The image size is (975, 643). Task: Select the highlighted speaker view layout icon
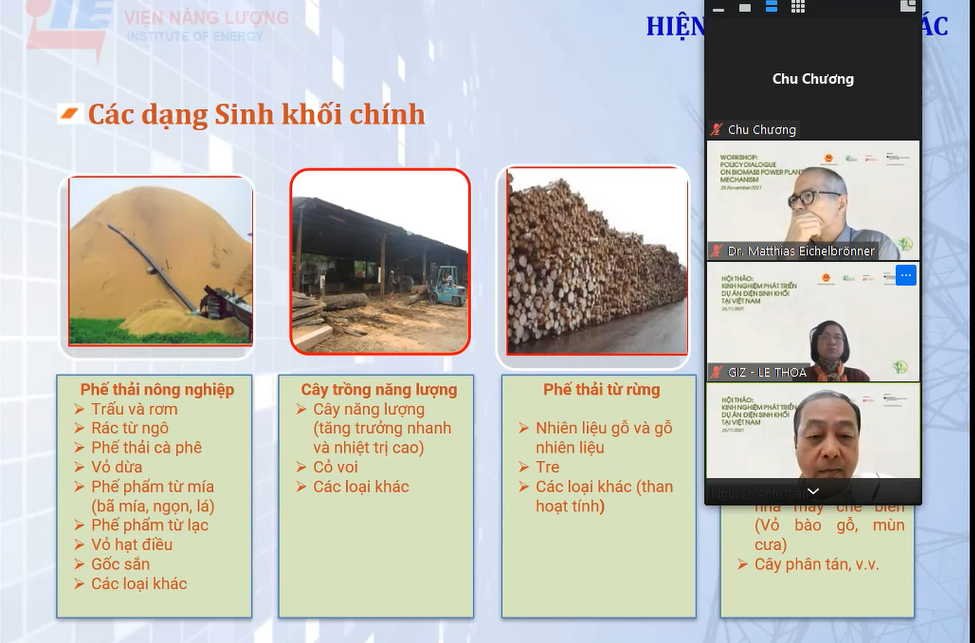[770, 9]
